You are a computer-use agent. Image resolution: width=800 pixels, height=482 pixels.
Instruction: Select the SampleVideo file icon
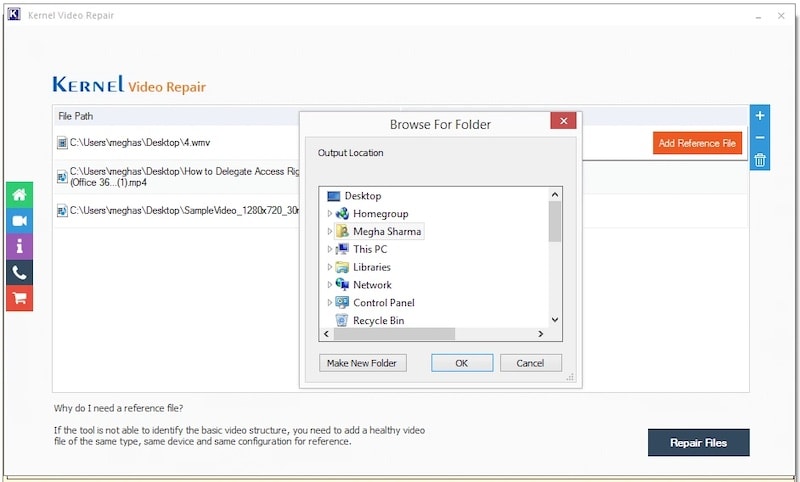pos(62,211)
